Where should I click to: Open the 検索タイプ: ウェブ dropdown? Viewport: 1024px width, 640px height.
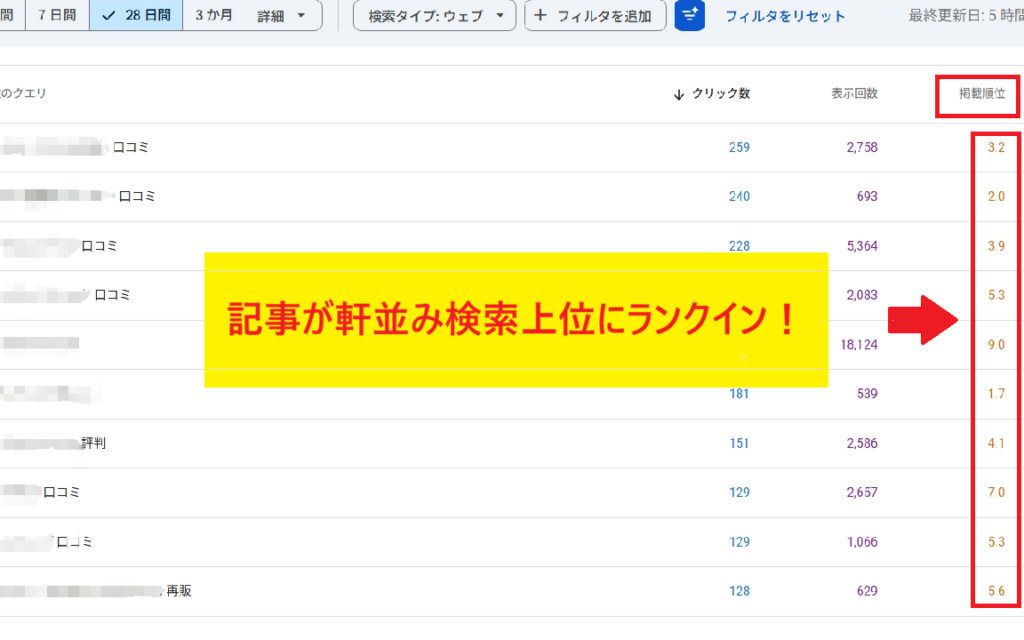pos(434,16)
